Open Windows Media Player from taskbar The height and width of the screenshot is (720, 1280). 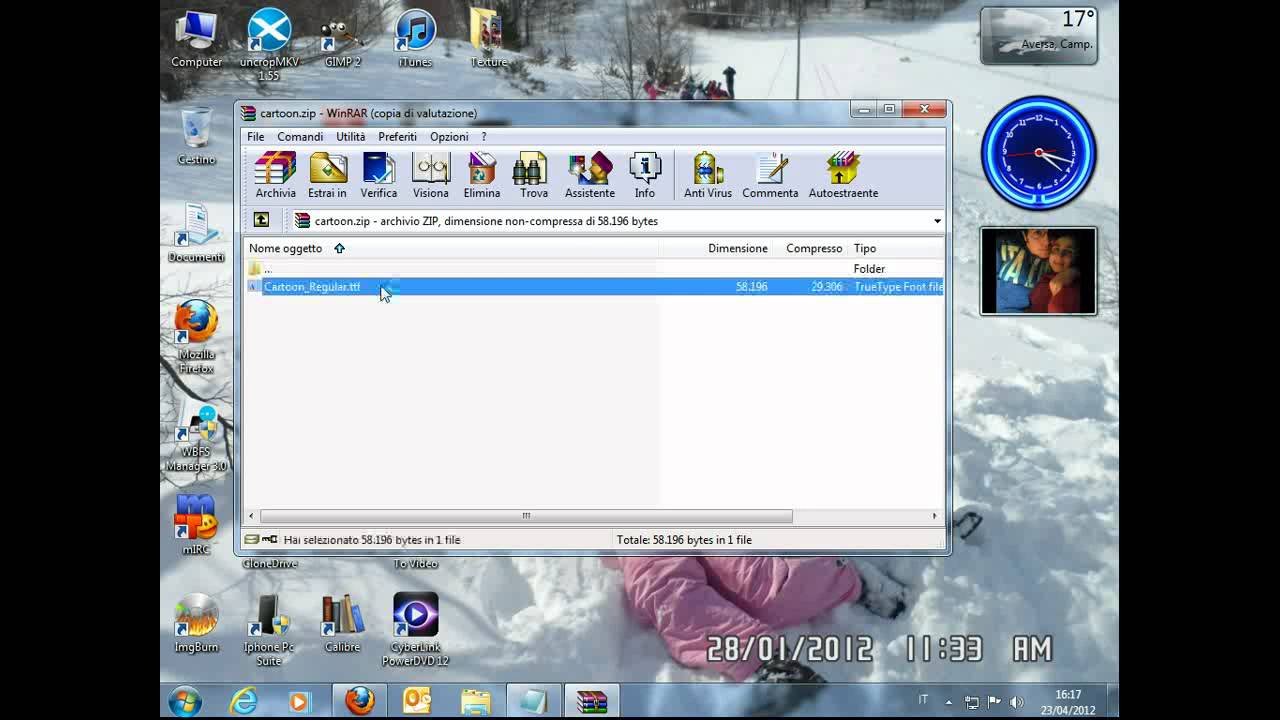tap(299, 702)
